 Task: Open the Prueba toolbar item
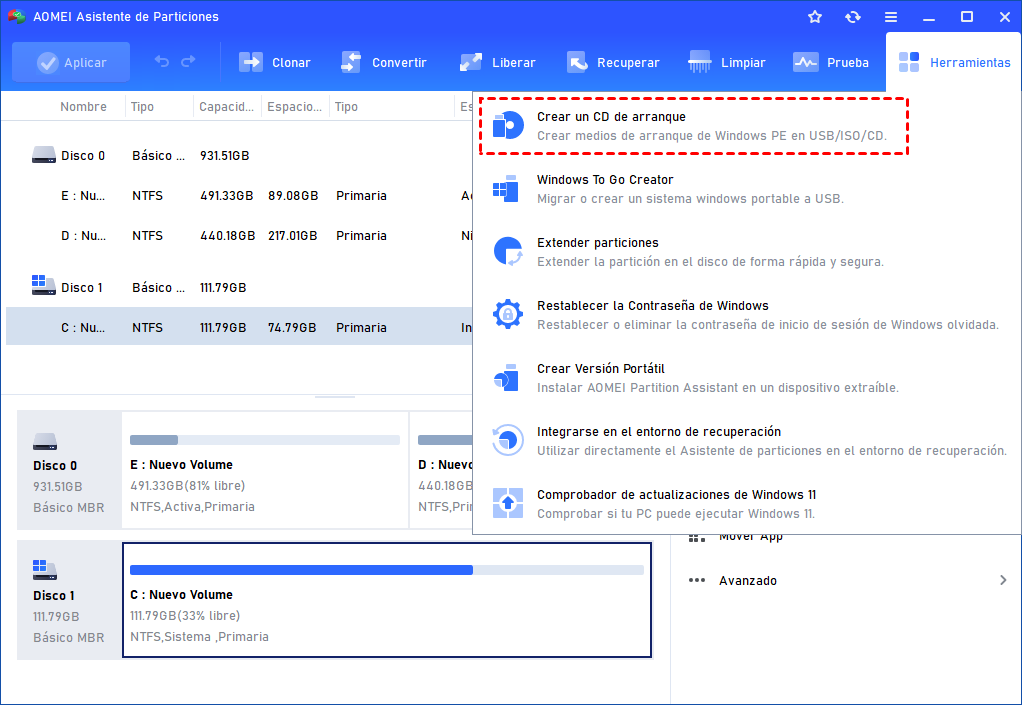(831, 63)
